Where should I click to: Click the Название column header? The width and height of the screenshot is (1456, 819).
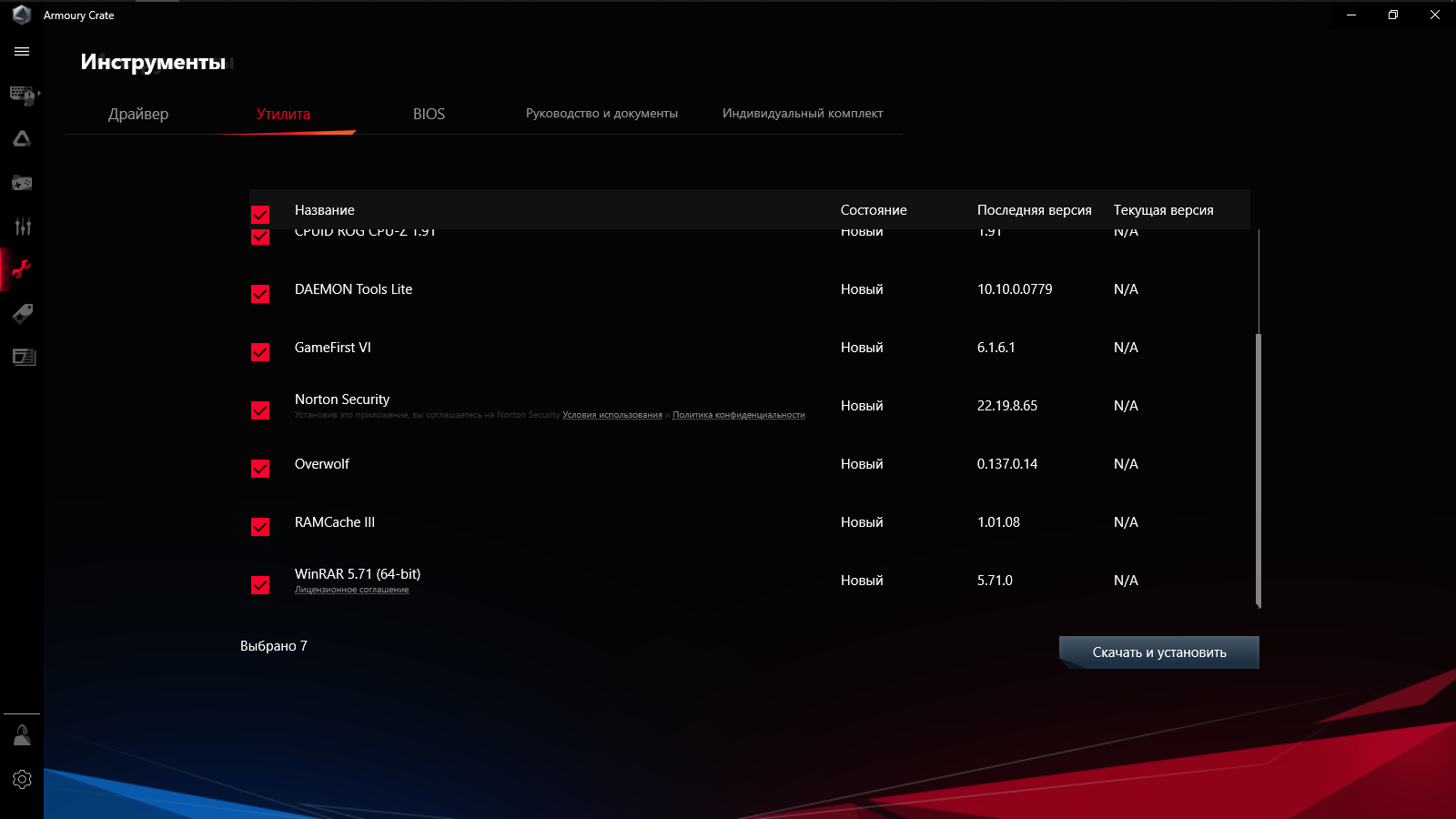pyautogui.click(x=325, y=210)
